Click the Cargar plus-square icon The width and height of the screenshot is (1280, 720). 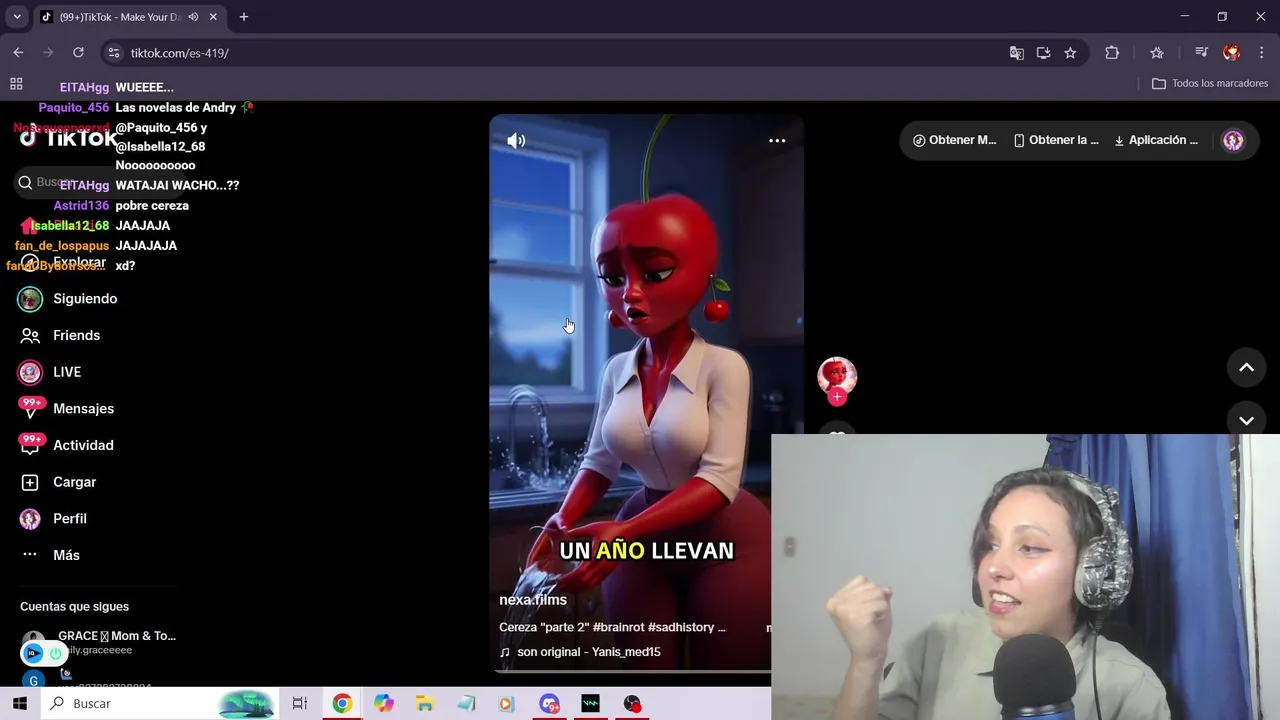[31, 482]
